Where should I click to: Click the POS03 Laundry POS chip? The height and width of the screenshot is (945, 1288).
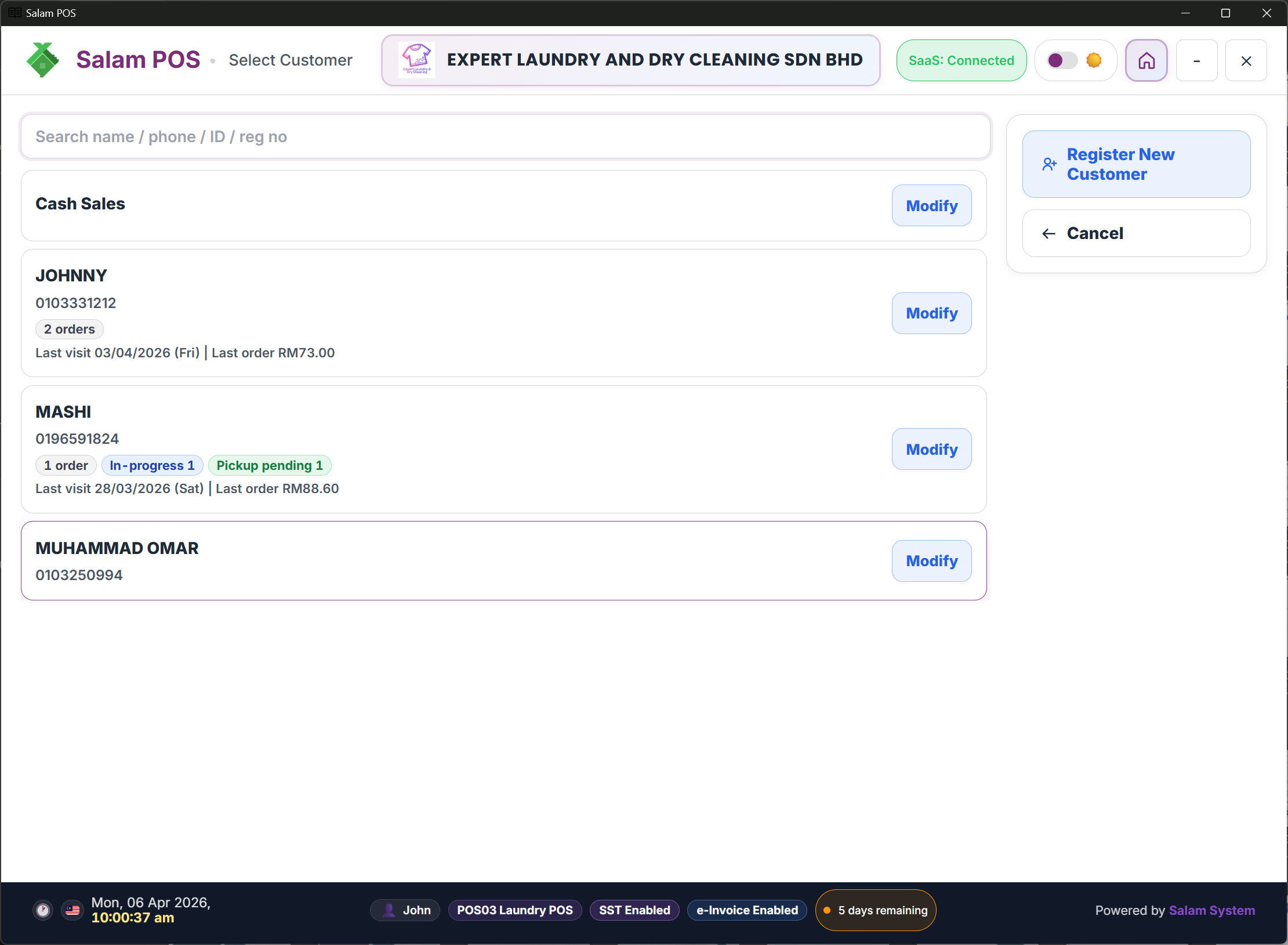[515, 910]
